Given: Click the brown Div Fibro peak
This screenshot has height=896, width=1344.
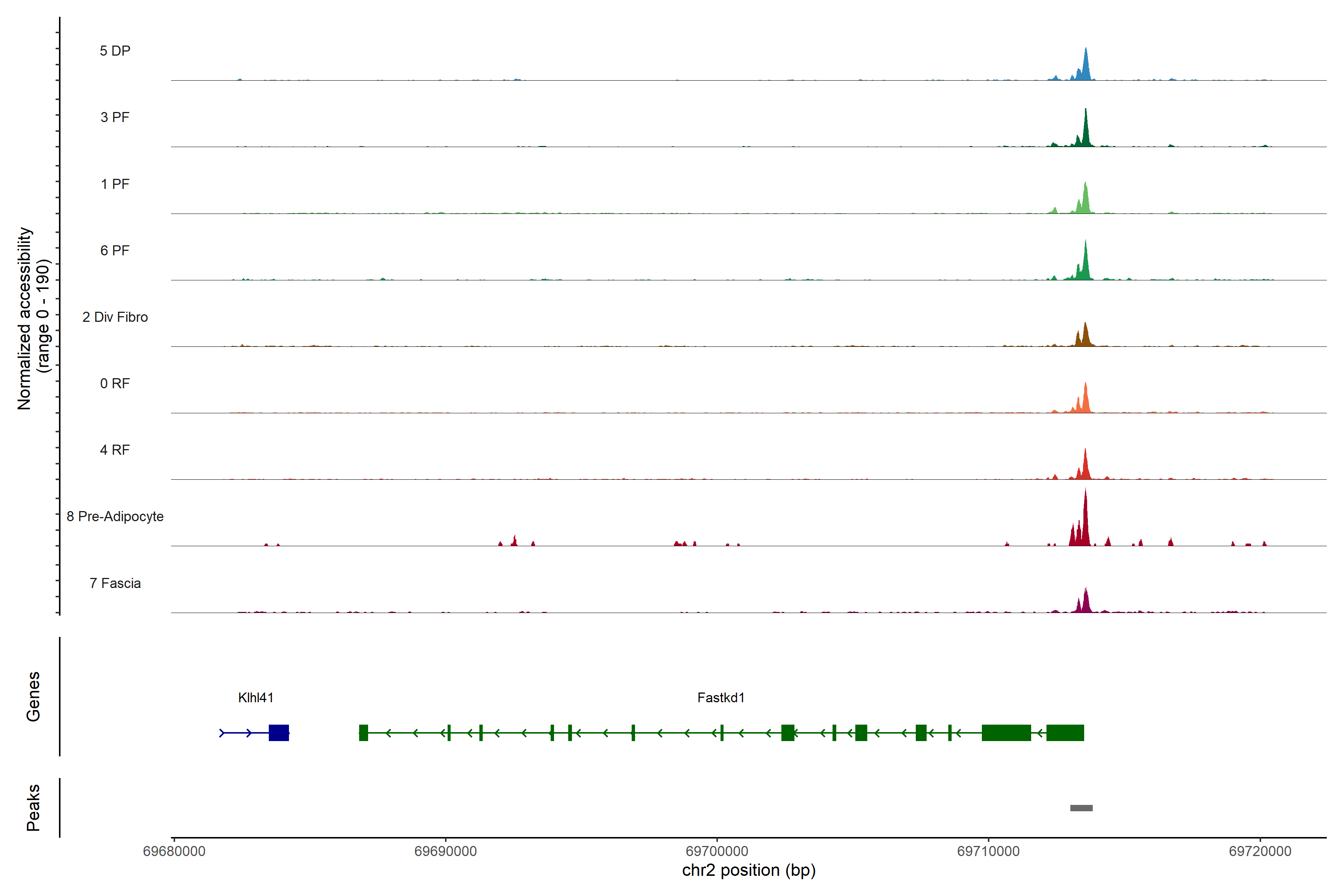Looking at the screenshot, I should tap(1085, 337).
